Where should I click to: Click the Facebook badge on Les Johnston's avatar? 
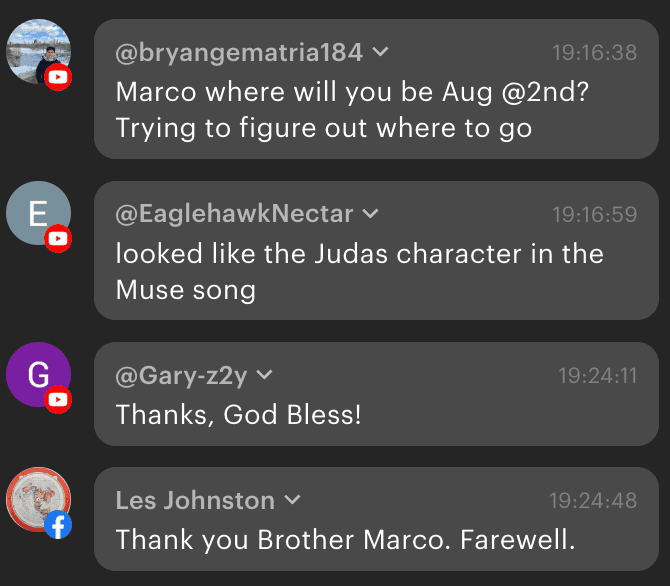59,525
